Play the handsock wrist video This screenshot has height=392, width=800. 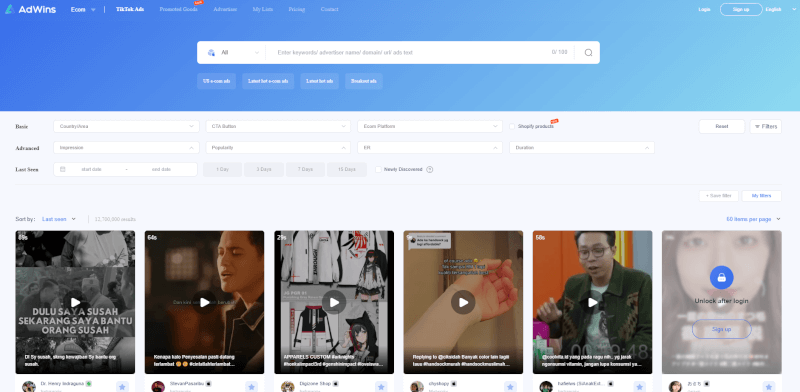tap(463, 302)
